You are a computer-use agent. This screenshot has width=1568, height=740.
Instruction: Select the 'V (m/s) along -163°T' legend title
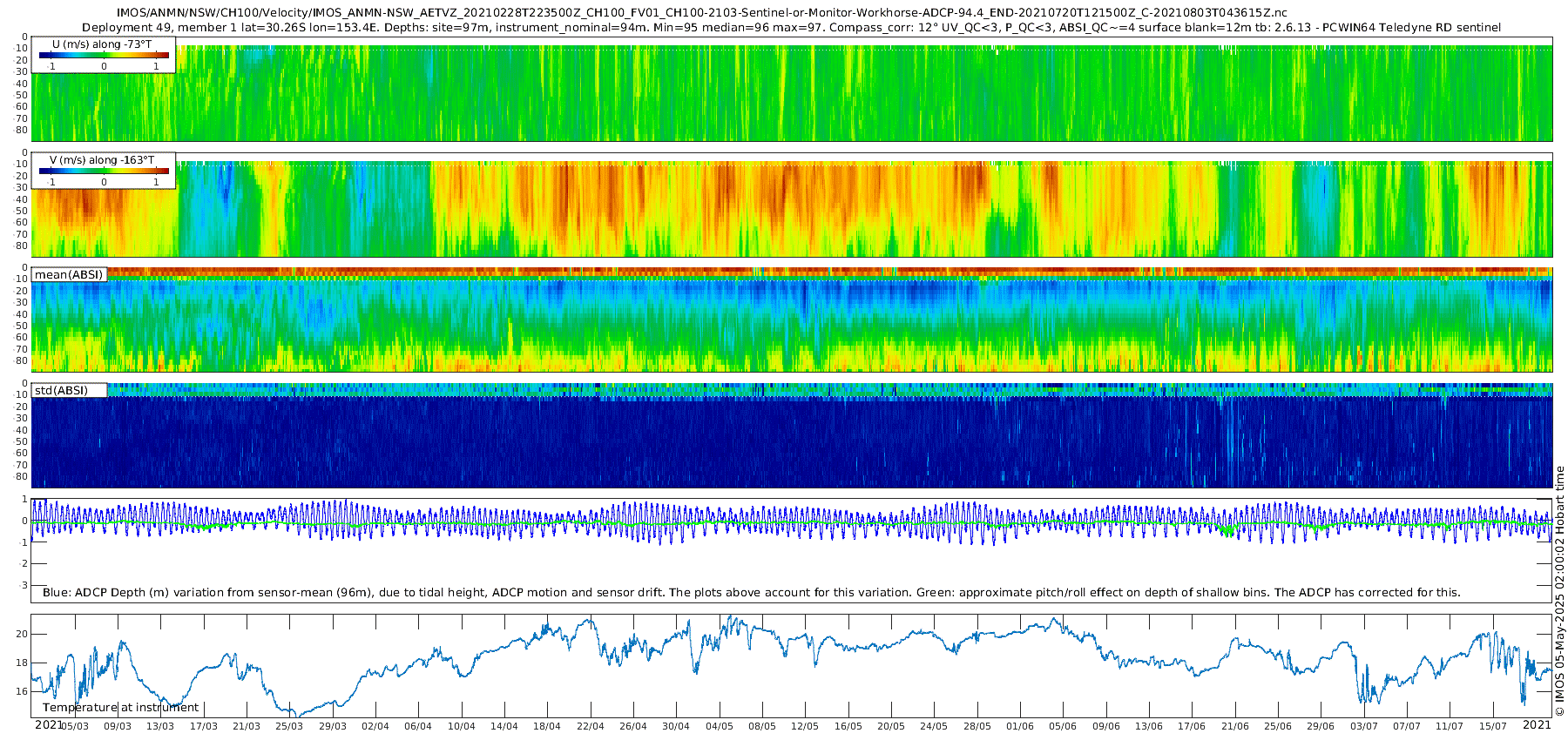[x=103, y=160]
